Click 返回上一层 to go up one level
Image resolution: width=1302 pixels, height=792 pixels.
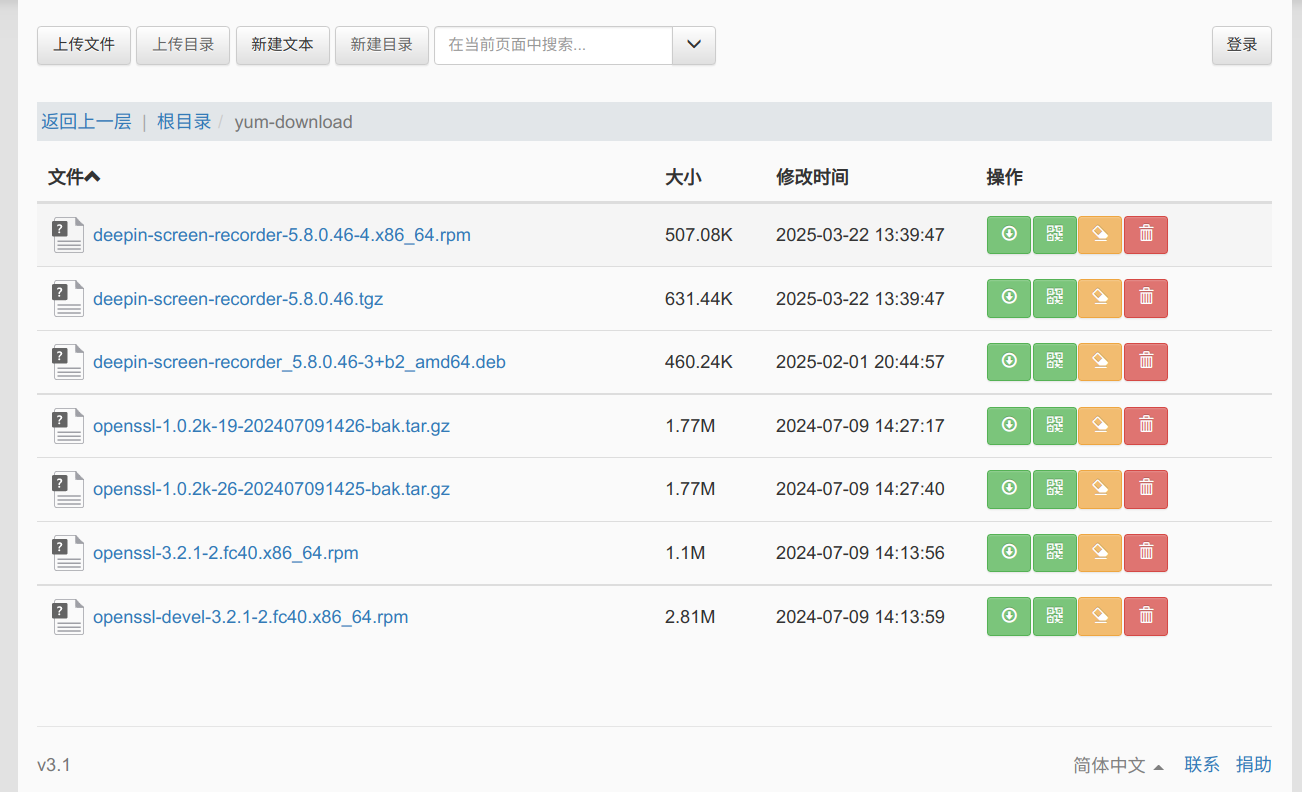(86, 122)
